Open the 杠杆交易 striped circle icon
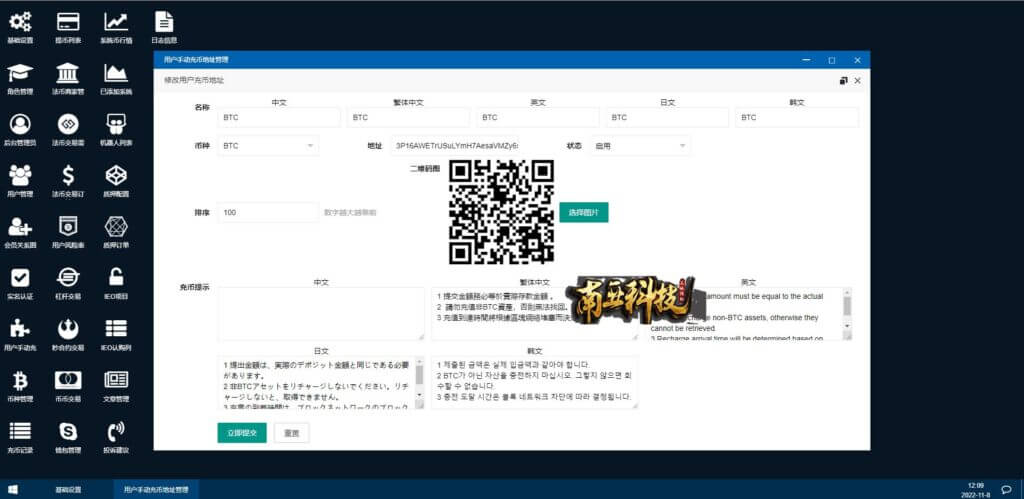 (x=68, y=277)
